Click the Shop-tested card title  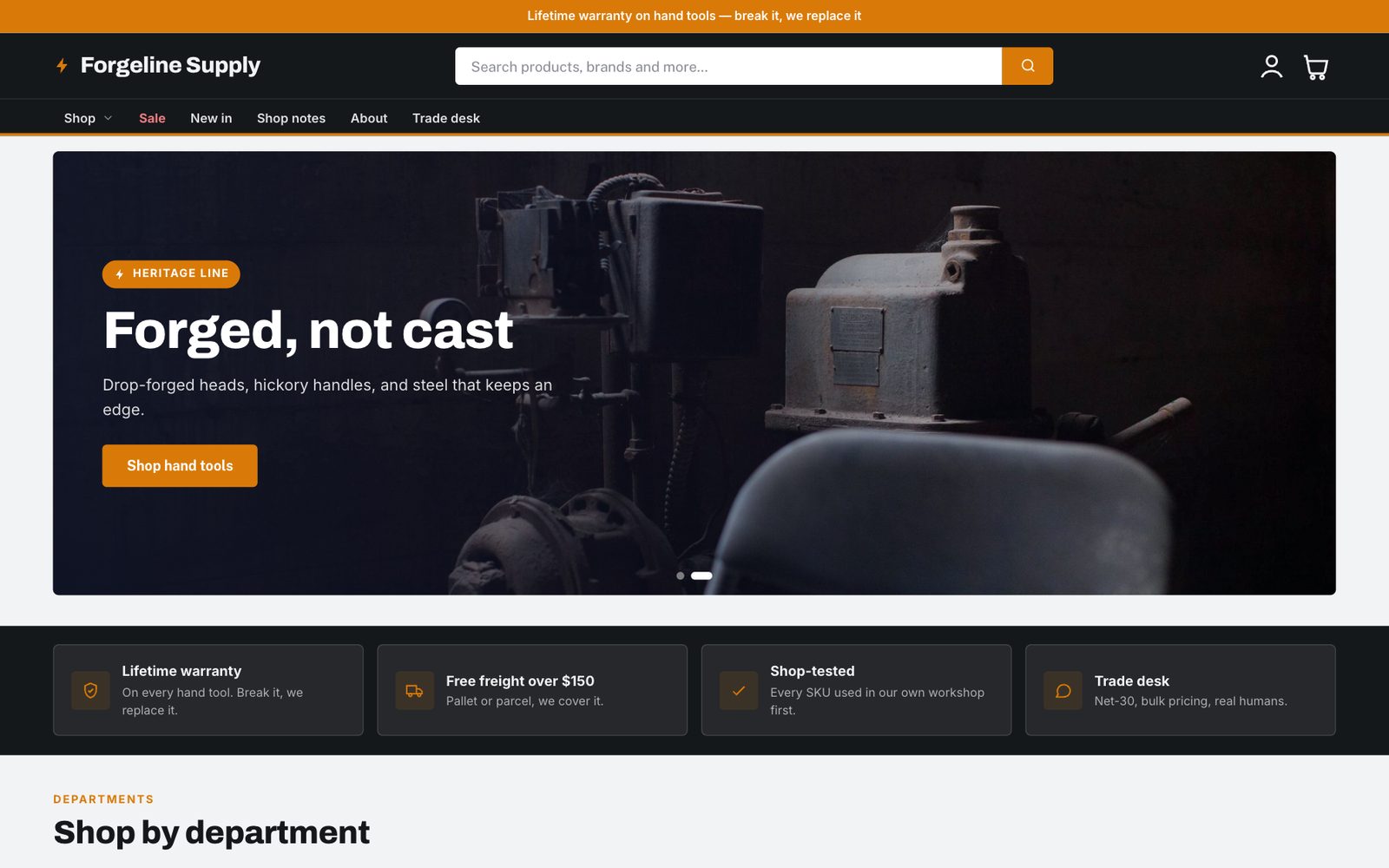(813, 671)
